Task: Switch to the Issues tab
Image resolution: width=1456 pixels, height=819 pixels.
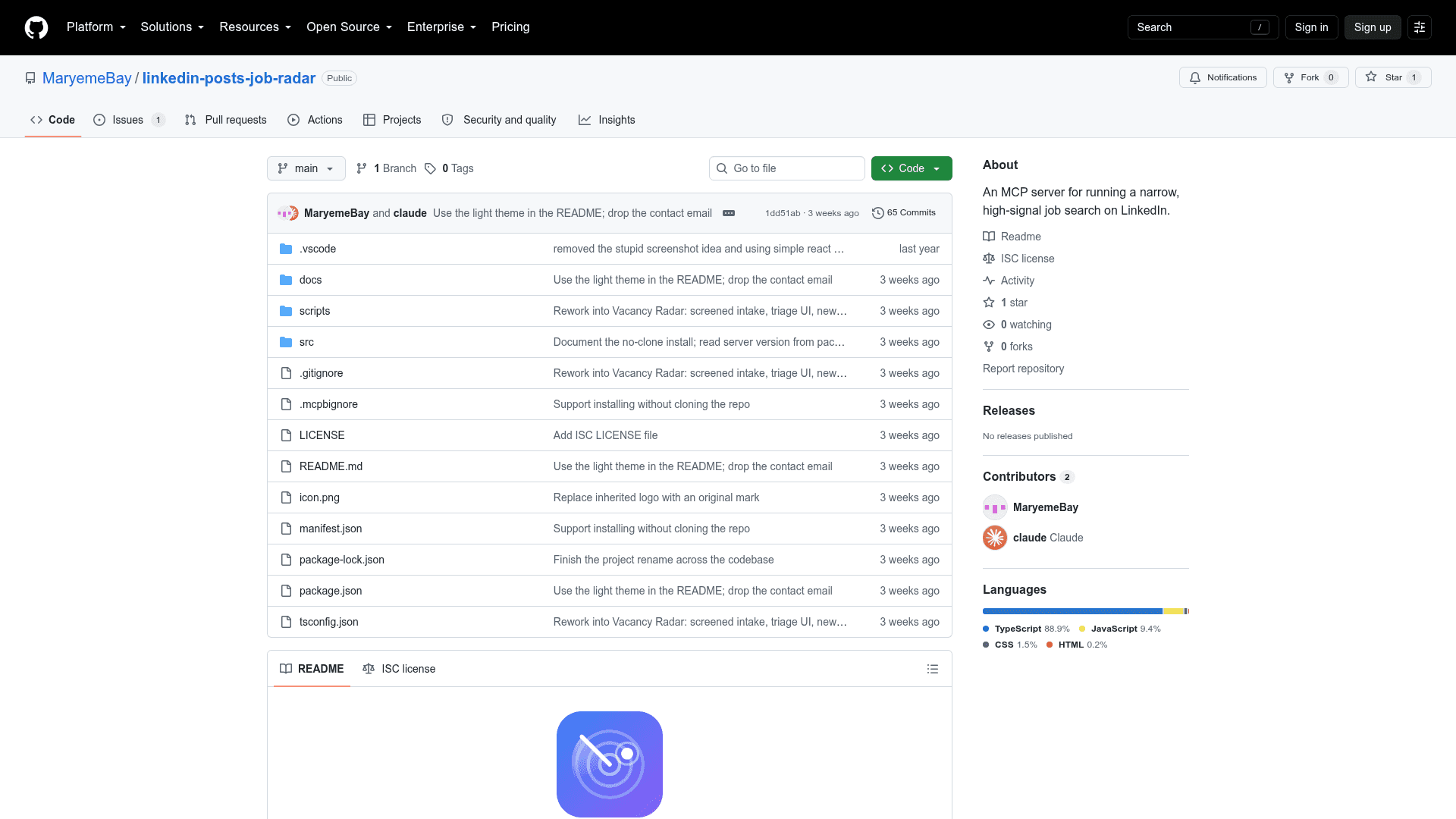Action: pos(129,120)
